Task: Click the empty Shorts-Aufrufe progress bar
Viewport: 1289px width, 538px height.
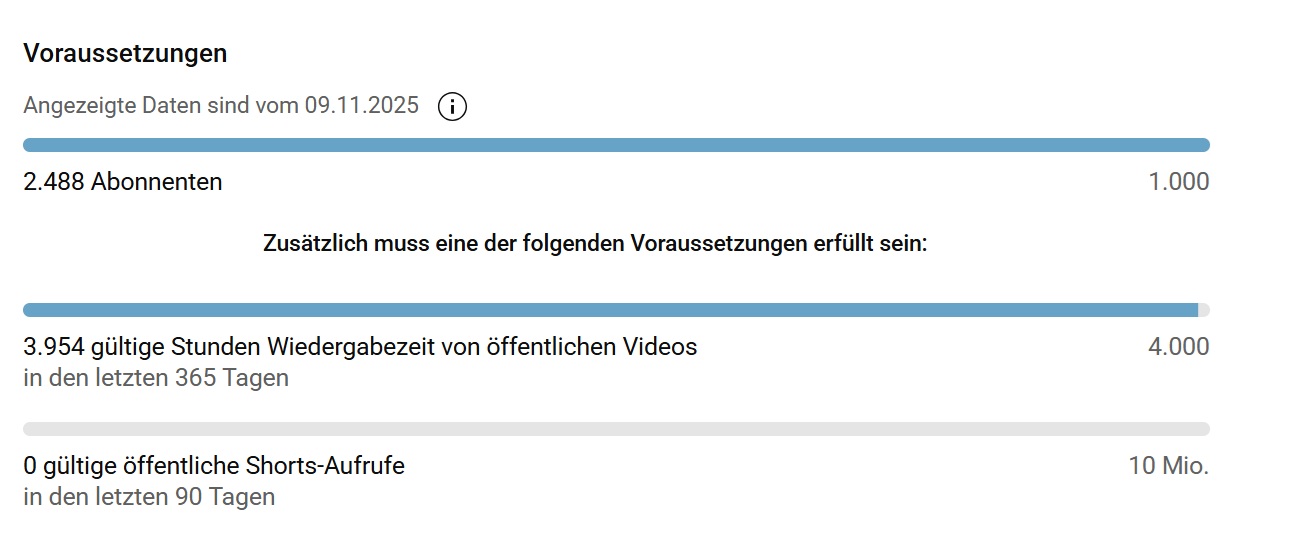Action: tap(615, 429)
